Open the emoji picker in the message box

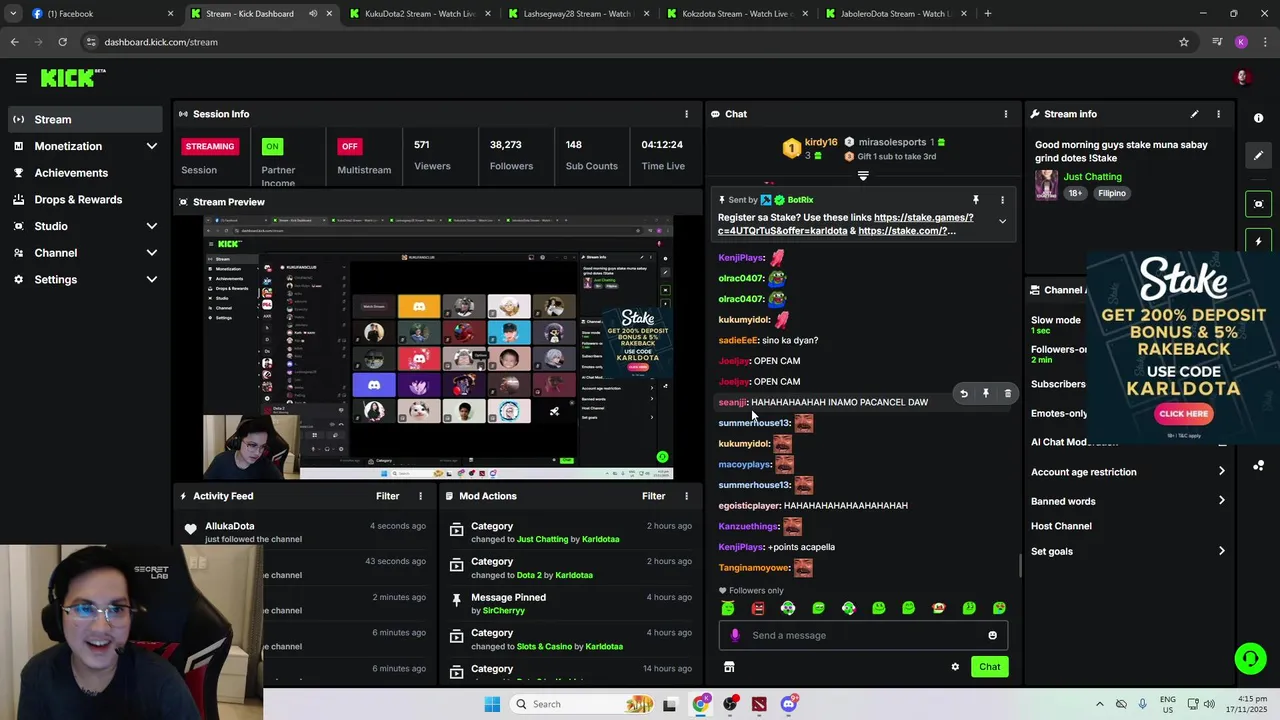[992, 635]
